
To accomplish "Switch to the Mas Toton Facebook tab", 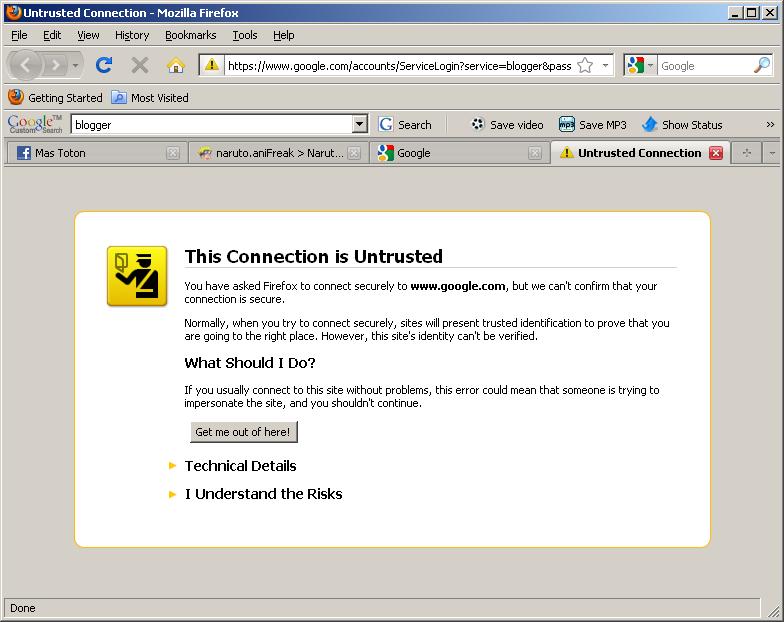I will (97, 153).
